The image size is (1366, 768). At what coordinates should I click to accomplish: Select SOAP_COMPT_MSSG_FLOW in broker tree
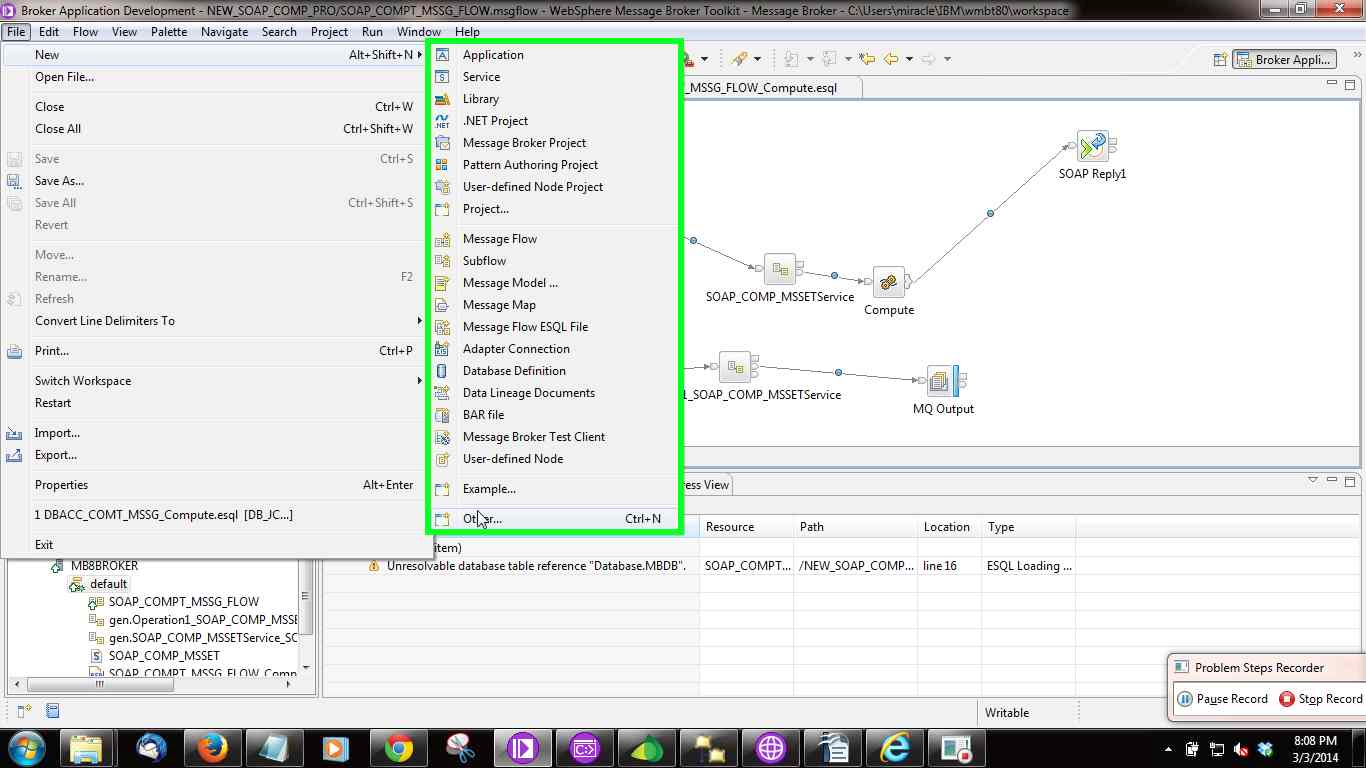click(x=183, y=602)
